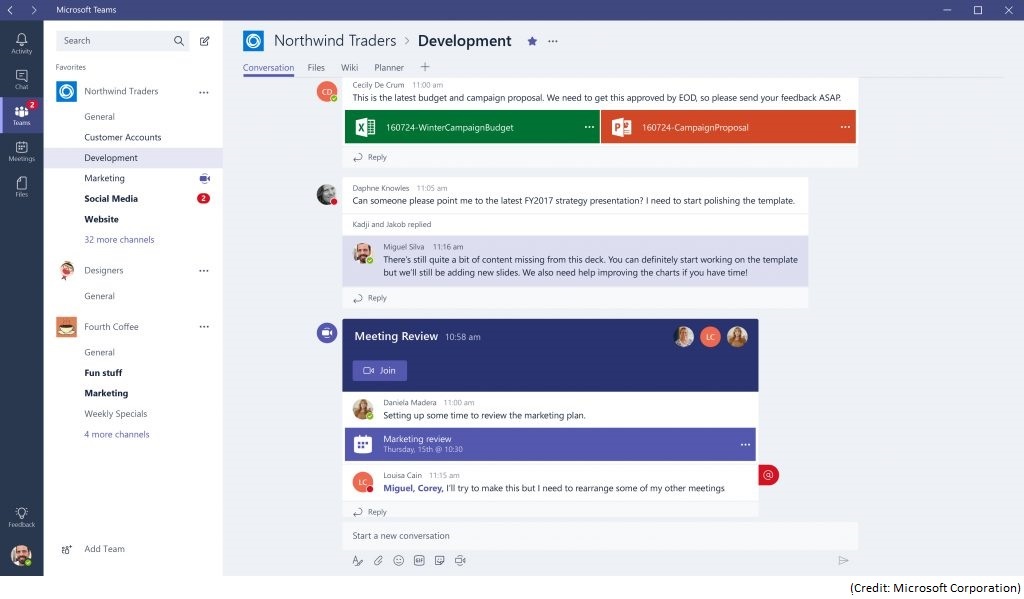This screenshot has width=1024, height=599.
Task: Send message with arrow icon
Action: (843, 560)
